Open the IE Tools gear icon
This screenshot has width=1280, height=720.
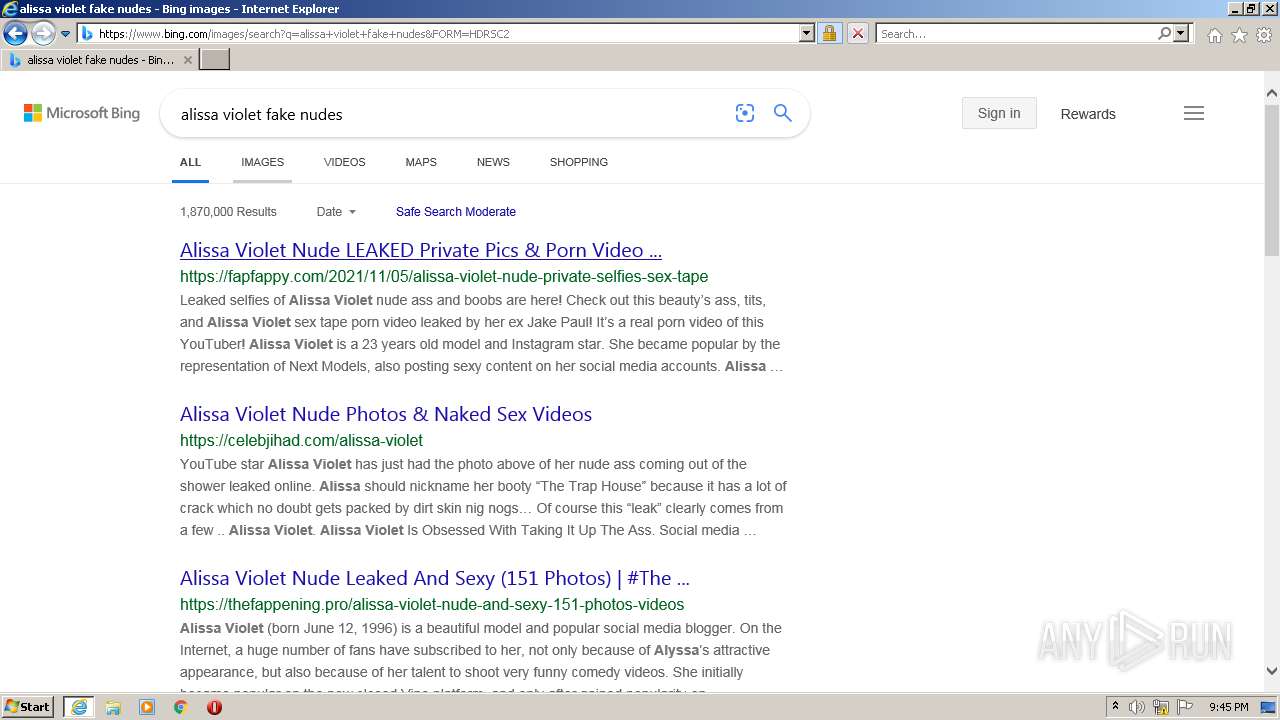pyautogui.click(x=1264, y=35)
